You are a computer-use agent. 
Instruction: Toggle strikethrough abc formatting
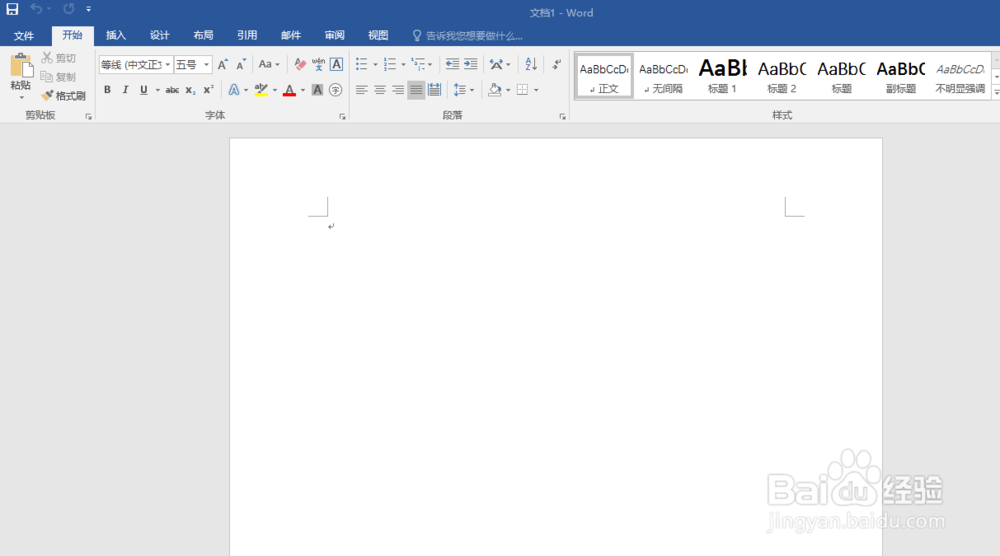pos(172,90)
